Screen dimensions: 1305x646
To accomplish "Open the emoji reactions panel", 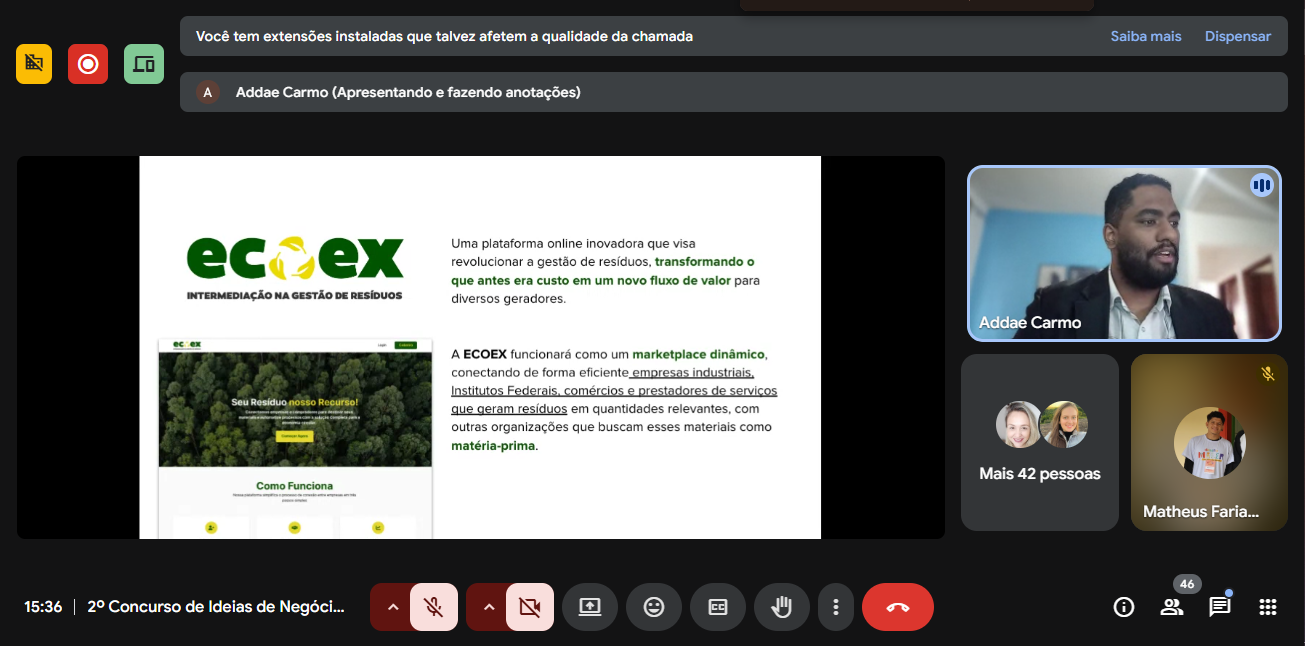I will click(x=654, y=607).
